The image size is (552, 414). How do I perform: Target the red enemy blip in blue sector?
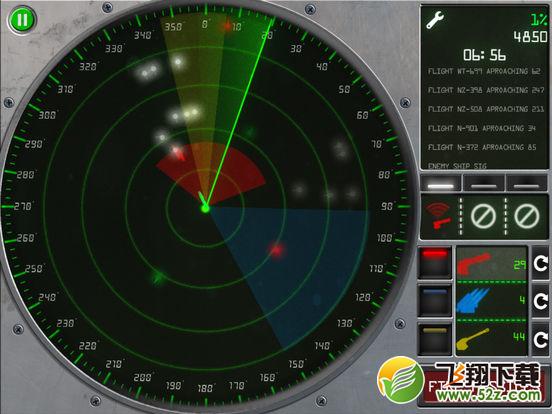pos(277,250)
